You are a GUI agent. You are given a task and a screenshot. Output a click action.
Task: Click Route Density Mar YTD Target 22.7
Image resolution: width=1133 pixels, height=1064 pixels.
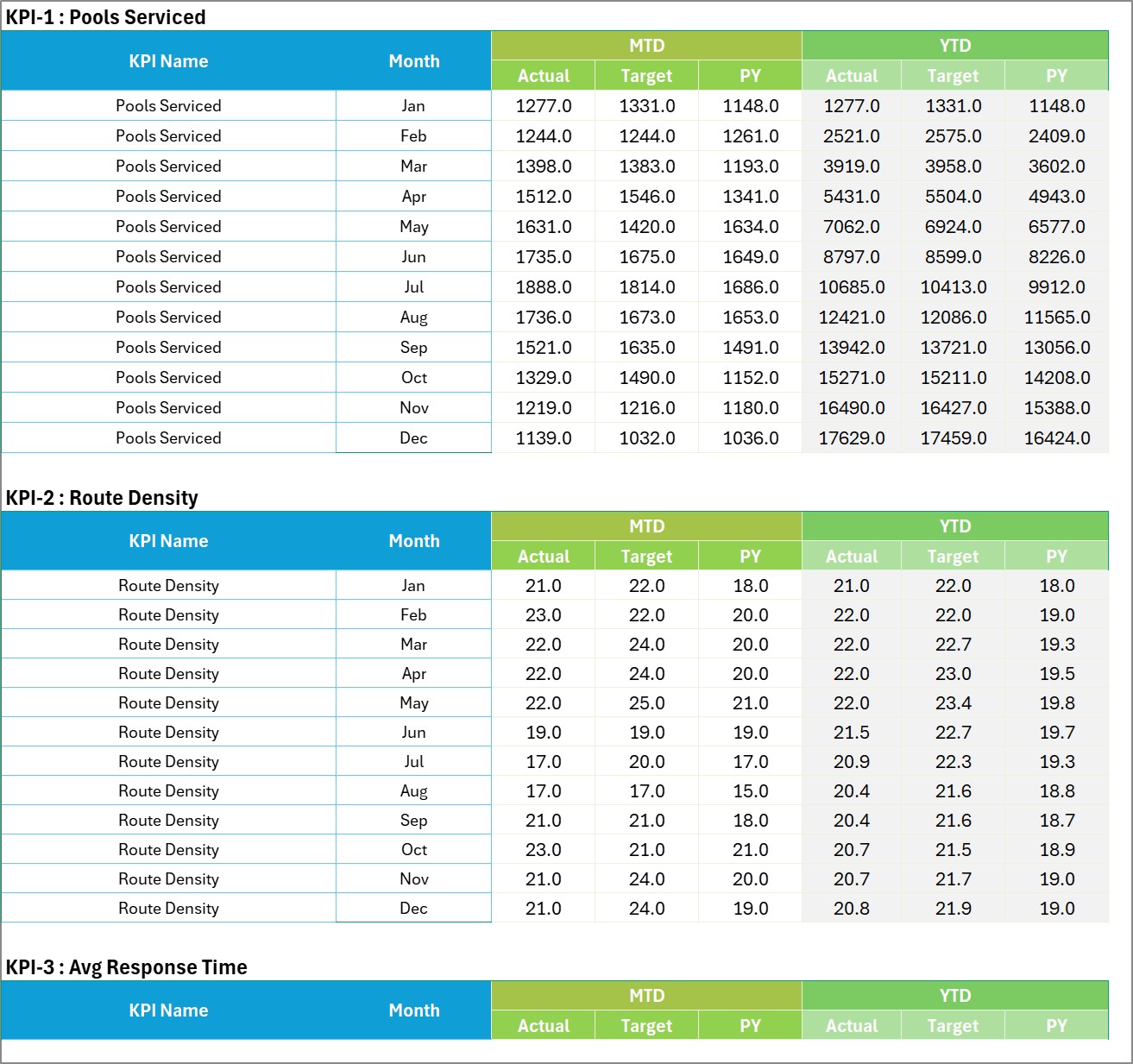[954, 645]
